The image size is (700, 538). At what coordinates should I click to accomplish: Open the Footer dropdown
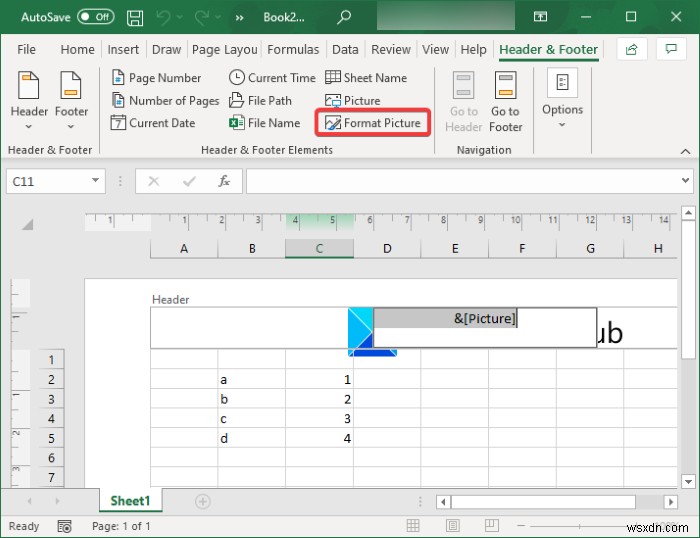pyautogui.click(x=71, y=100)
